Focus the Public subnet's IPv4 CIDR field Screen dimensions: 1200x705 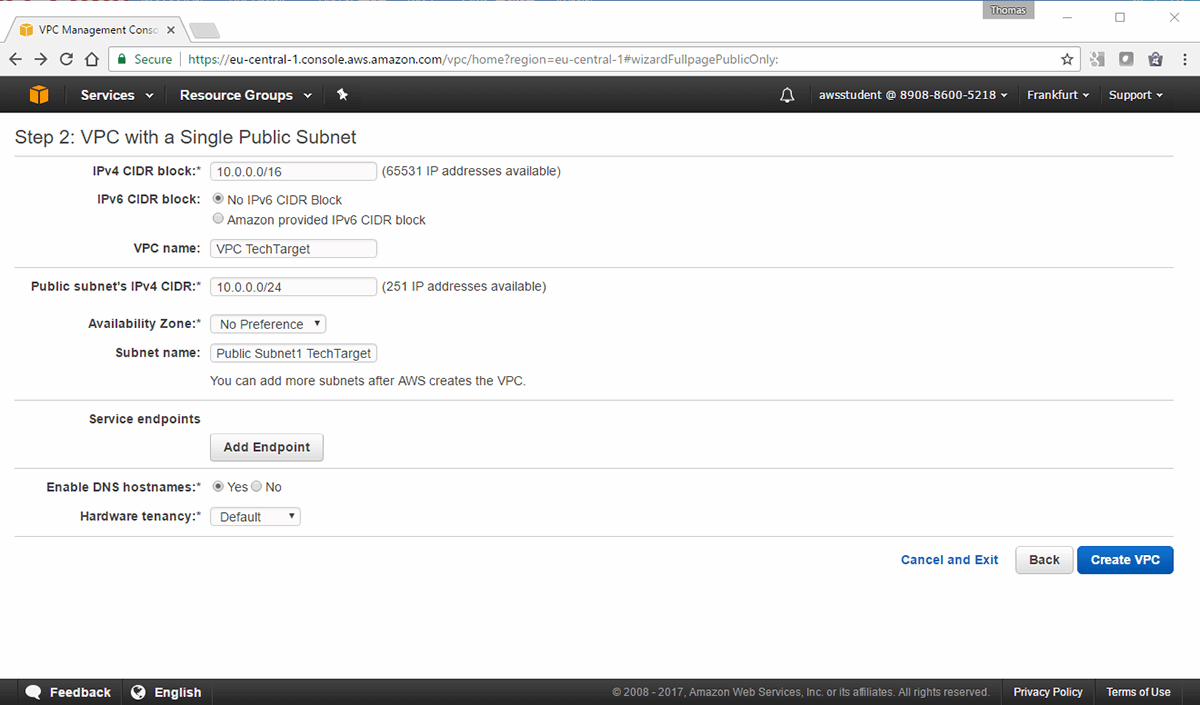coord(293,286)
